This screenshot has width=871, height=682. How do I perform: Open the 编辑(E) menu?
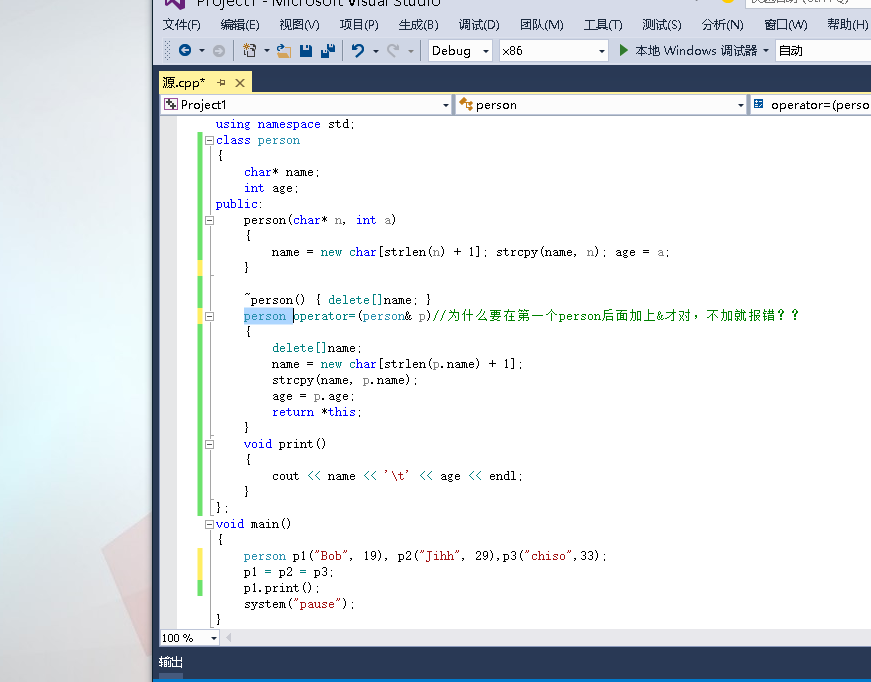tap(240, 24)
